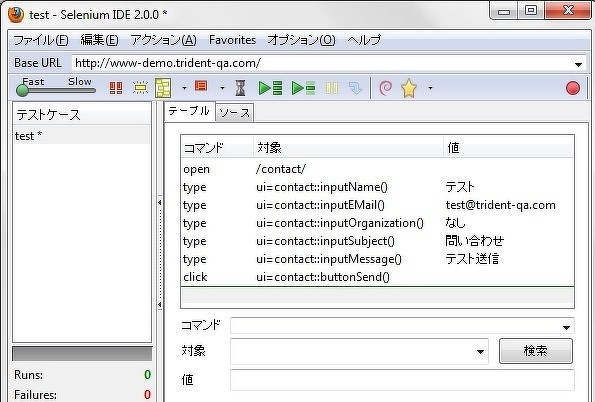Viewport: 595px width, 402px height.
Task: Click the pink spiral rollup icon
Action: pos(386,88)
